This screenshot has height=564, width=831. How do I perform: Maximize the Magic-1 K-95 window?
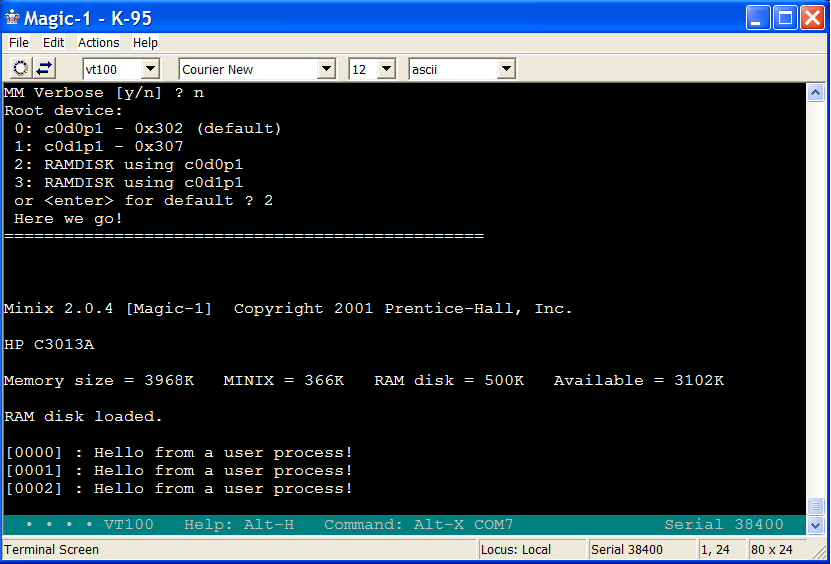point(783,17)
